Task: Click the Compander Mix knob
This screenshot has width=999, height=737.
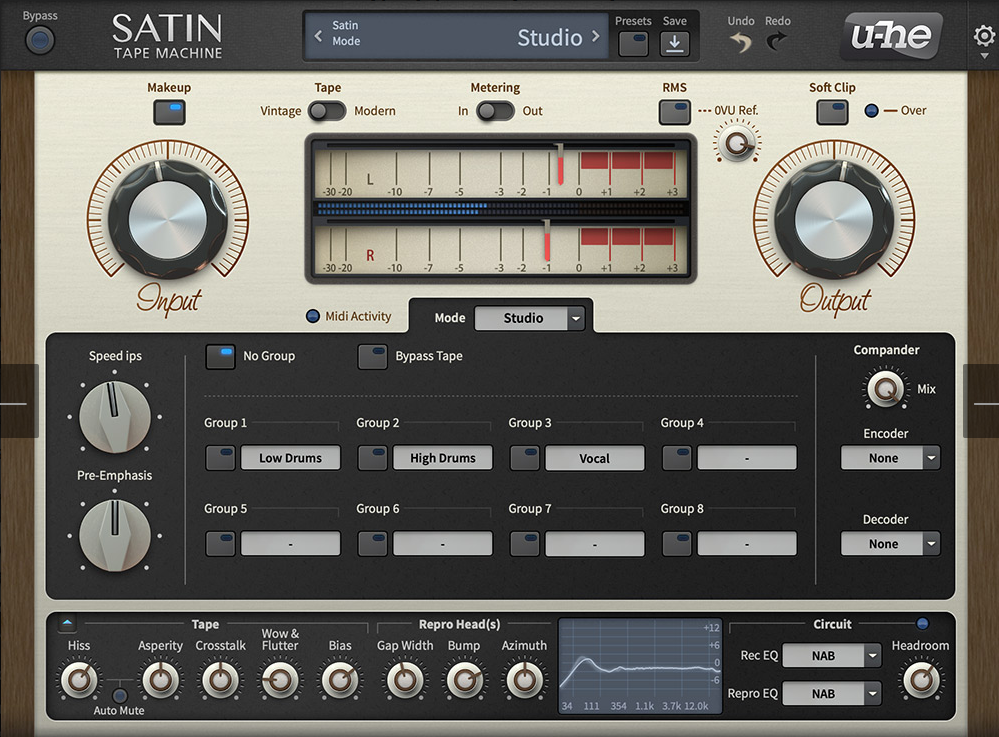Action: click(886, 389)
